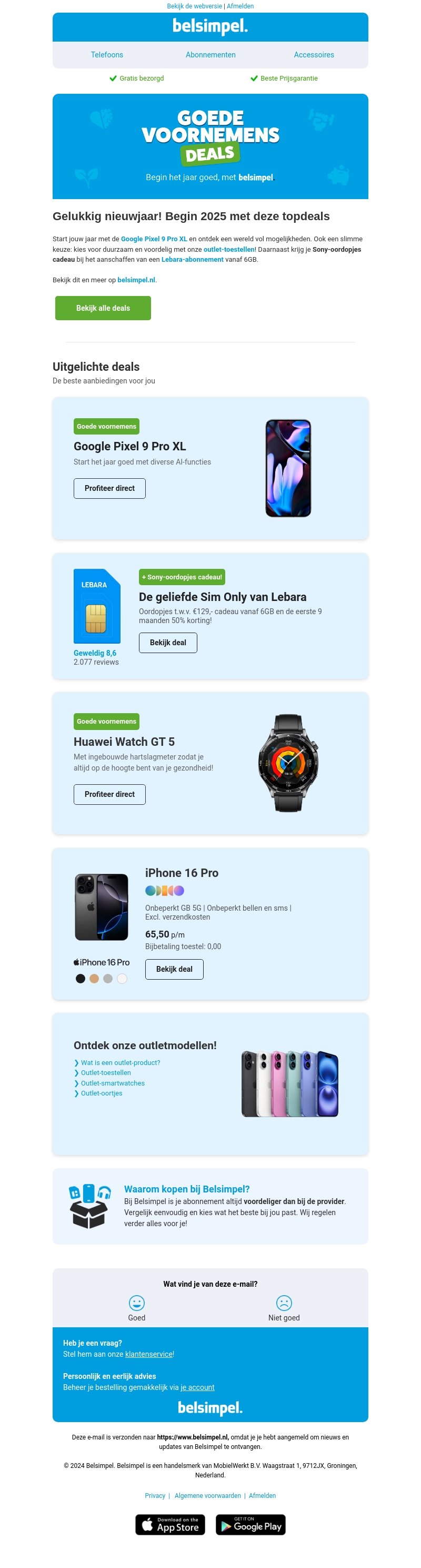Image resolution: width=421 pixels, height=1568 pixels.
Task: Open the Abonnementen tab
Action: click(x=210, y=55)
